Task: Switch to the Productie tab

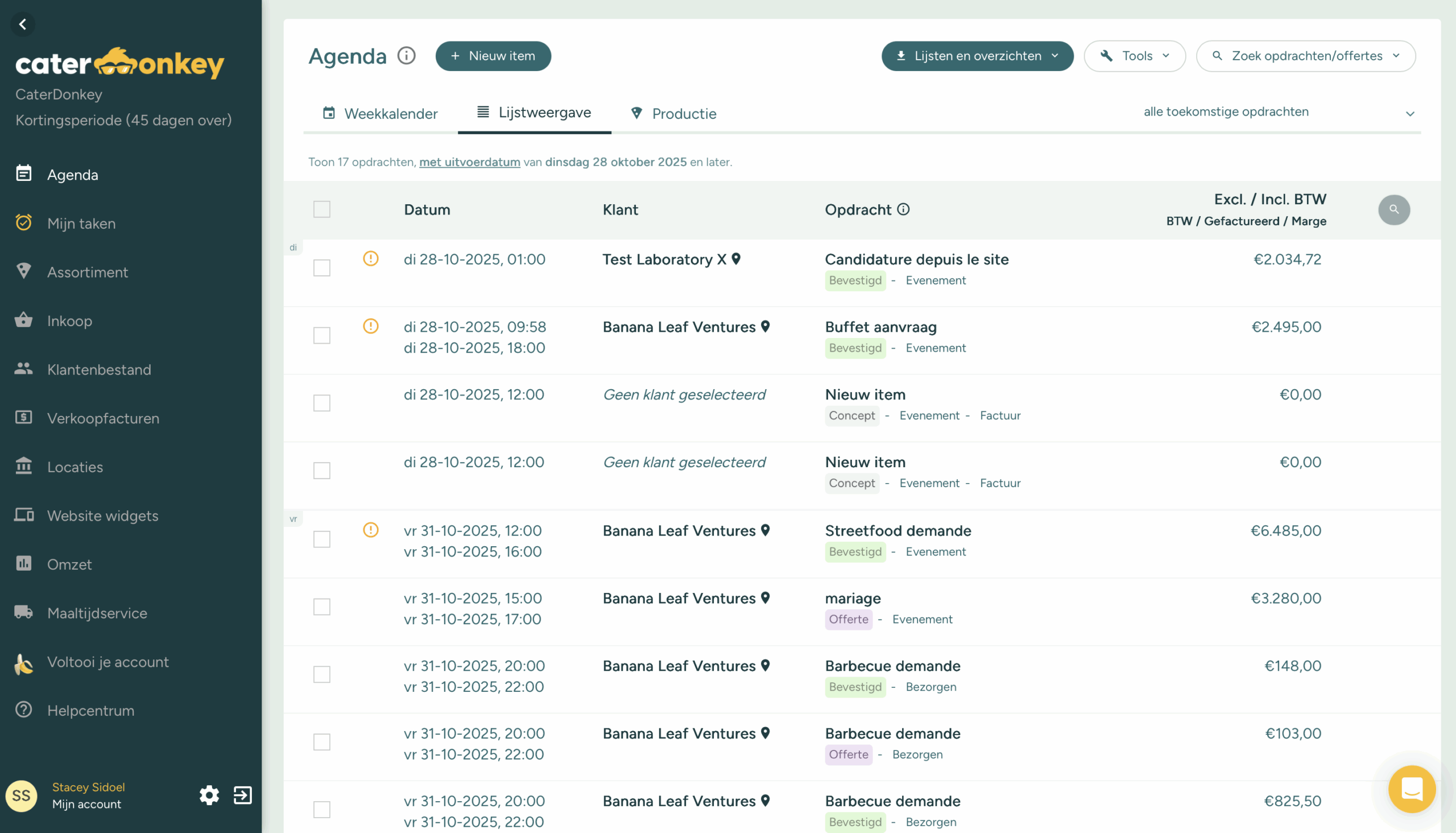Action: [x=673, y=113]
